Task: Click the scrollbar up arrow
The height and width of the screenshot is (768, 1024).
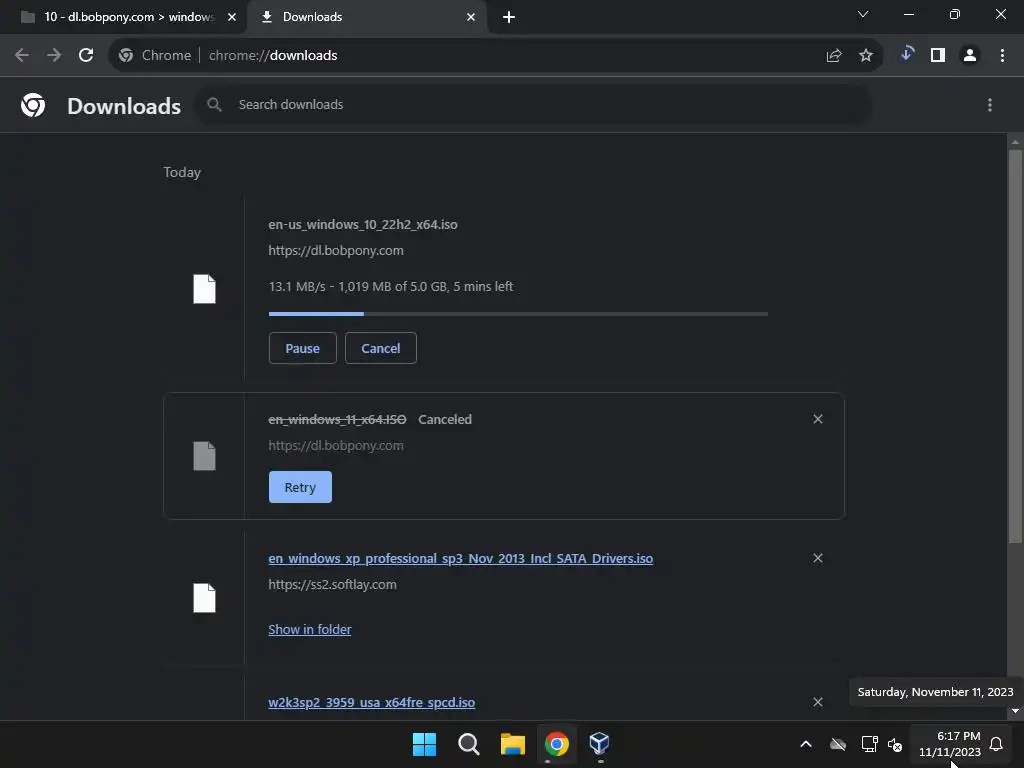Action: click(1015, 142)
